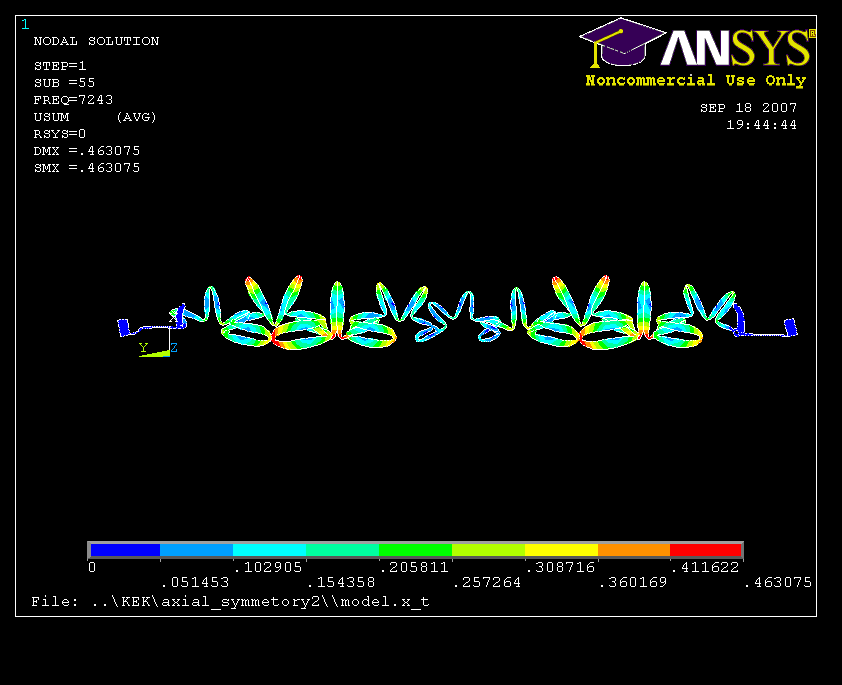Click the pure green legend band

(415, 550)
